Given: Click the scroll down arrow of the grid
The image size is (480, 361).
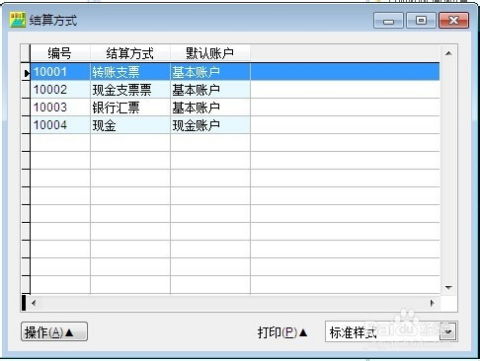Looking at the screenshot, I should tap(449, 287).
